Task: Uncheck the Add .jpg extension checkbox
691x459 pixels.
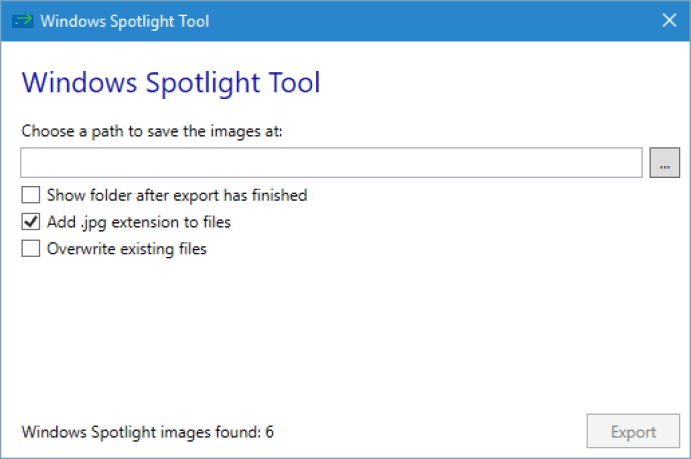Action: pos(31,222)
